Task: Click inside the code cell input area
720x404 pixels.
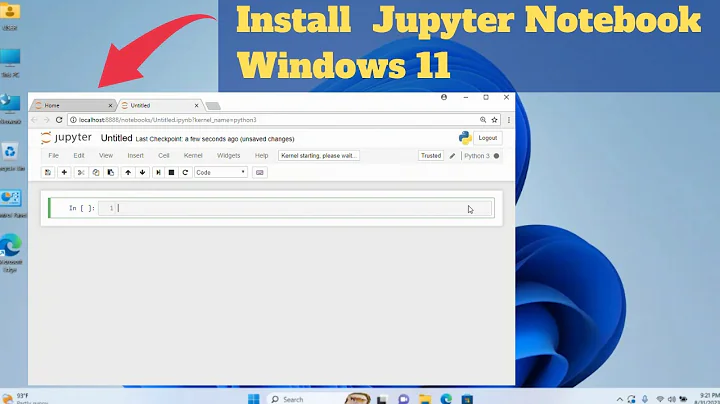Action: [295, 208]
